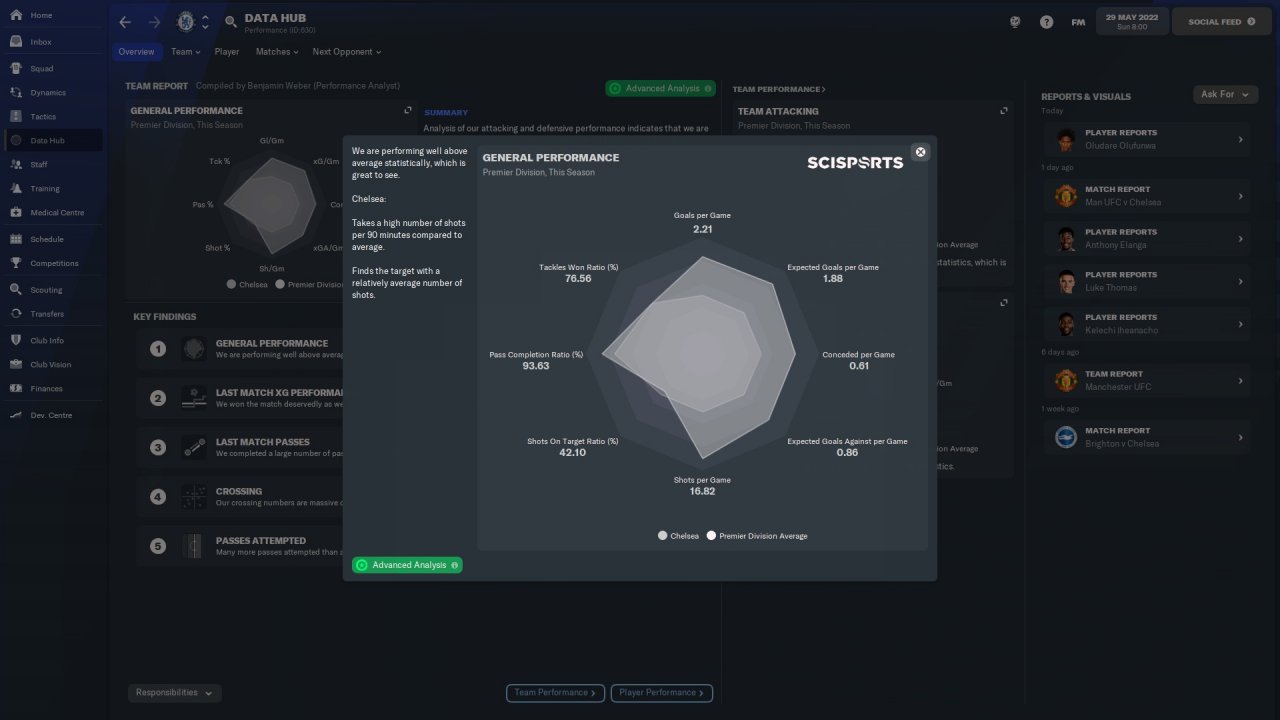
Task: Click the Anthony Elanga player portrait
Action: pyautogui.click(x=1065, y=238)
